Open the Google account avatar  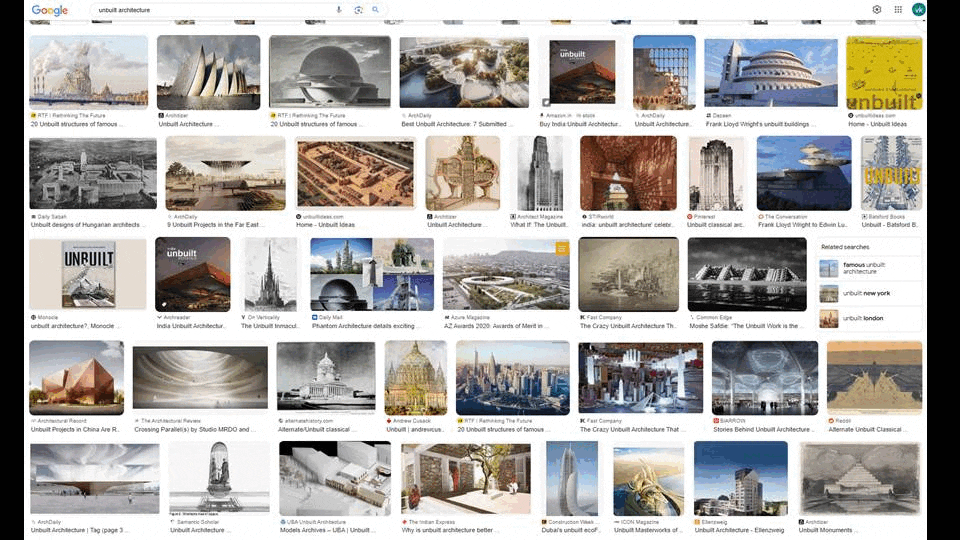pos(919,10)
